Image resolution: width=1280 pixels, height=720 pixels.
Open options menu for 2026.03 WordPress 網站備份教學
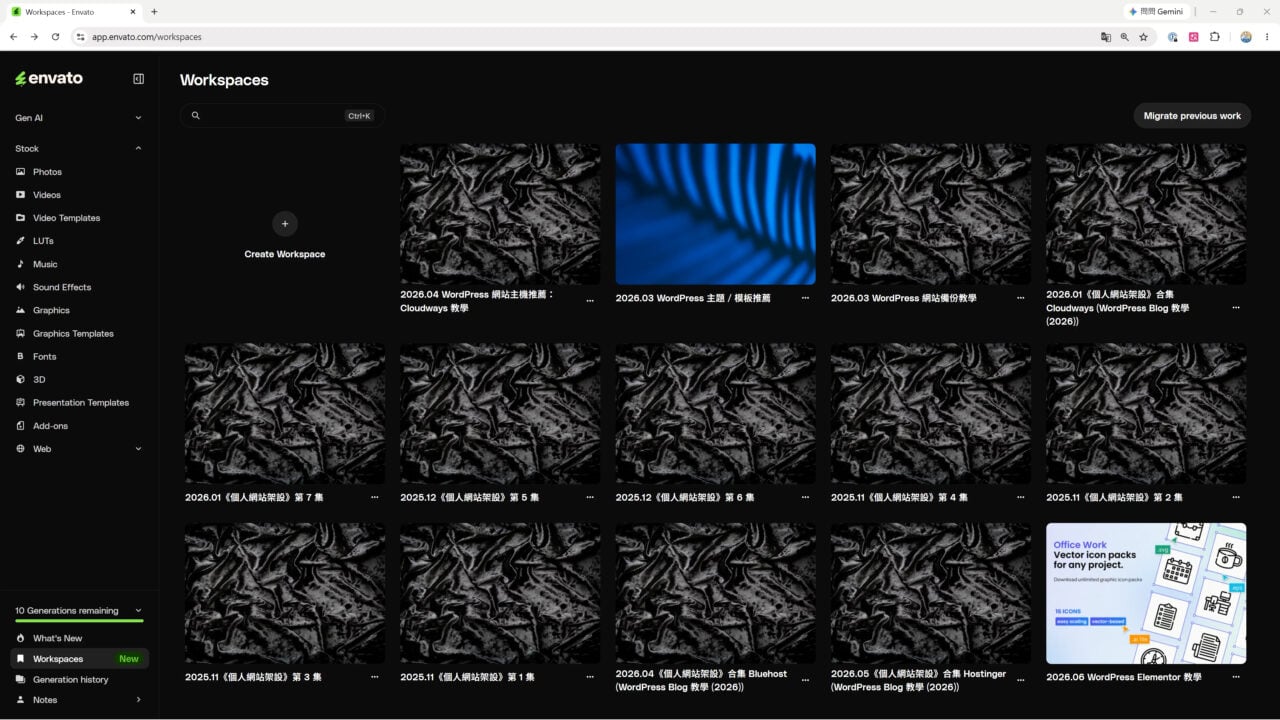pos(1020,298)
